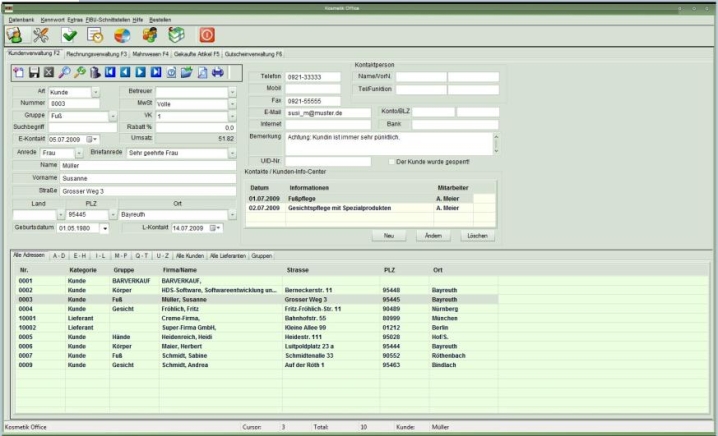This screenshot has height=436, width=718.
Task: Open the Extras menu
Action: (x=70, y=19)
